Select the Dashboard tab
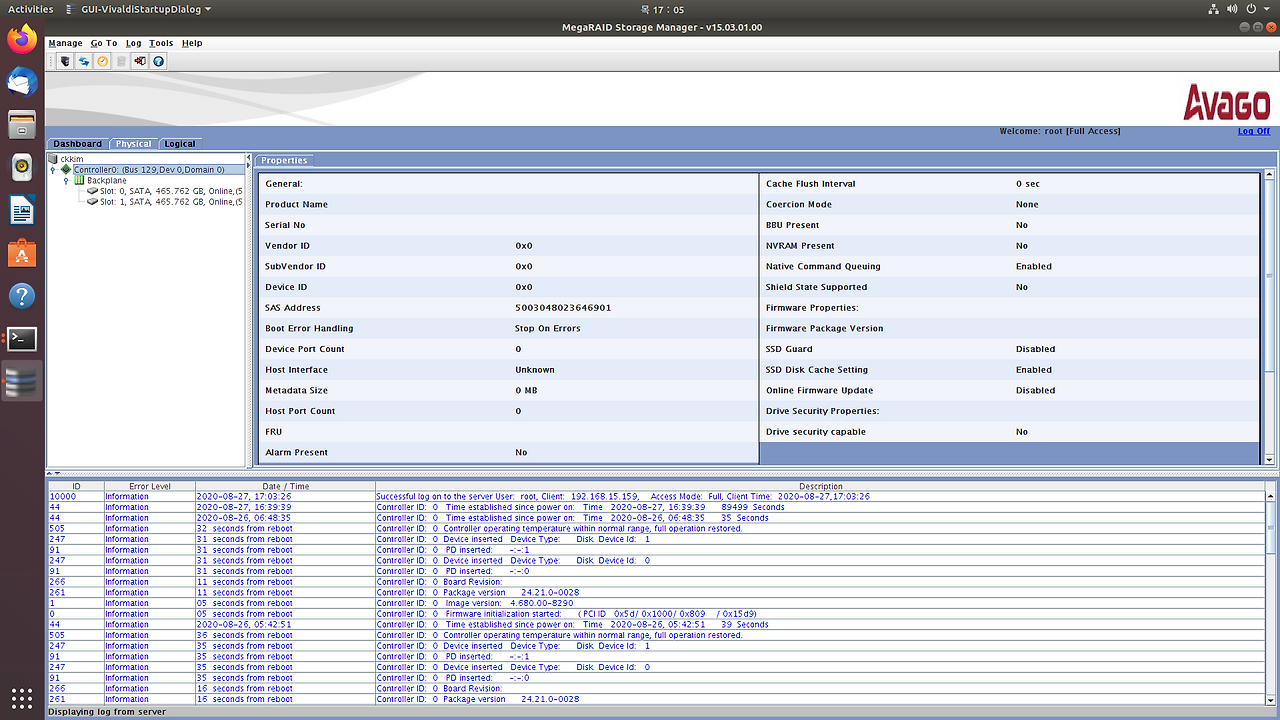 pyautogui.click(x=77, y=143)
